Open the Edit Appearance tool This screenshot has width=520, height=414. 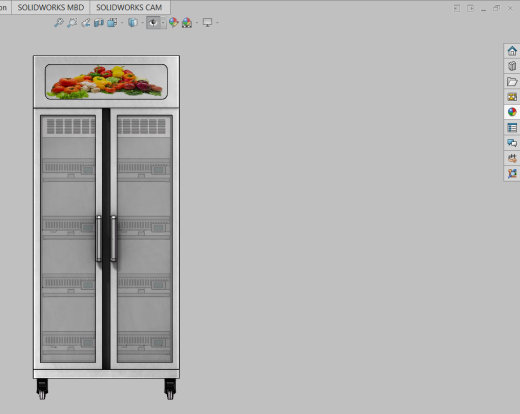(173, 23)
